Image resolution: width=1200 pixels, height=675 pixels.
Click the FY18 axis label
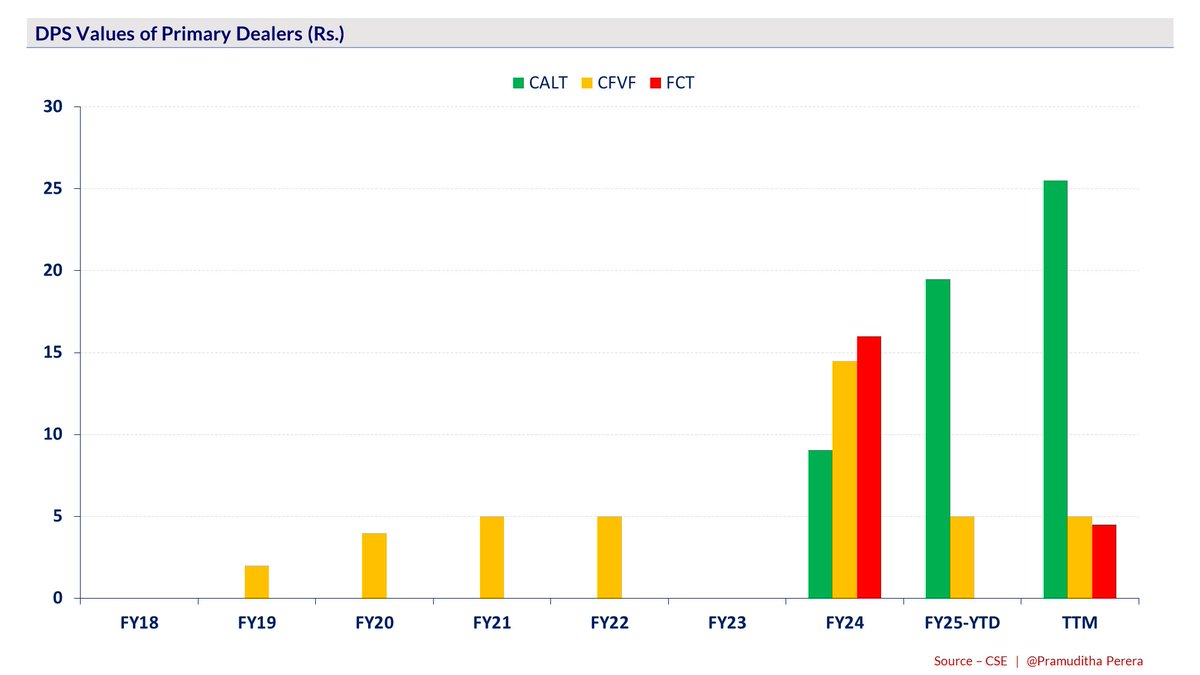[140, 623]
